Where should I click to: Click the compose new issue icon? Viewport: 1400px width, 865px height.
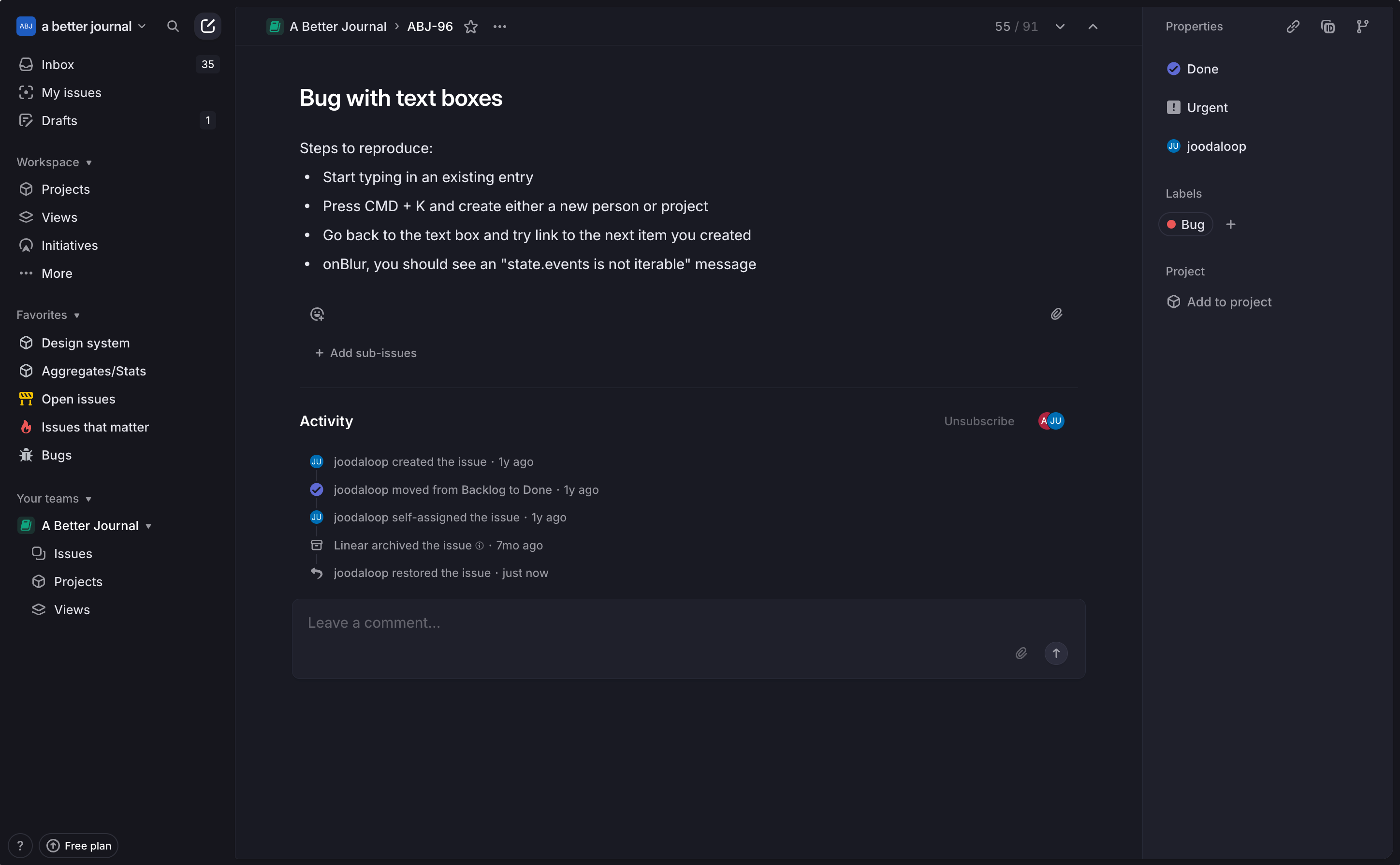click(x=208, y=26)
